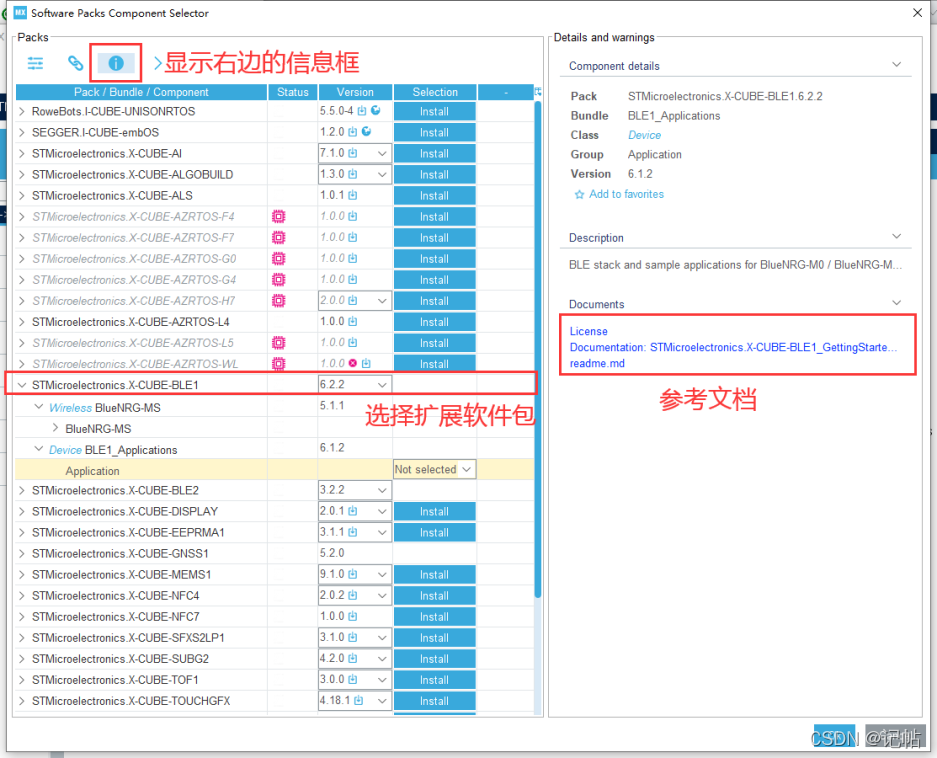This screenshot has width=937, height=758.
Task: Collapse the Device BLE1_Applications bundle
Action: click(x=39, y=448)
